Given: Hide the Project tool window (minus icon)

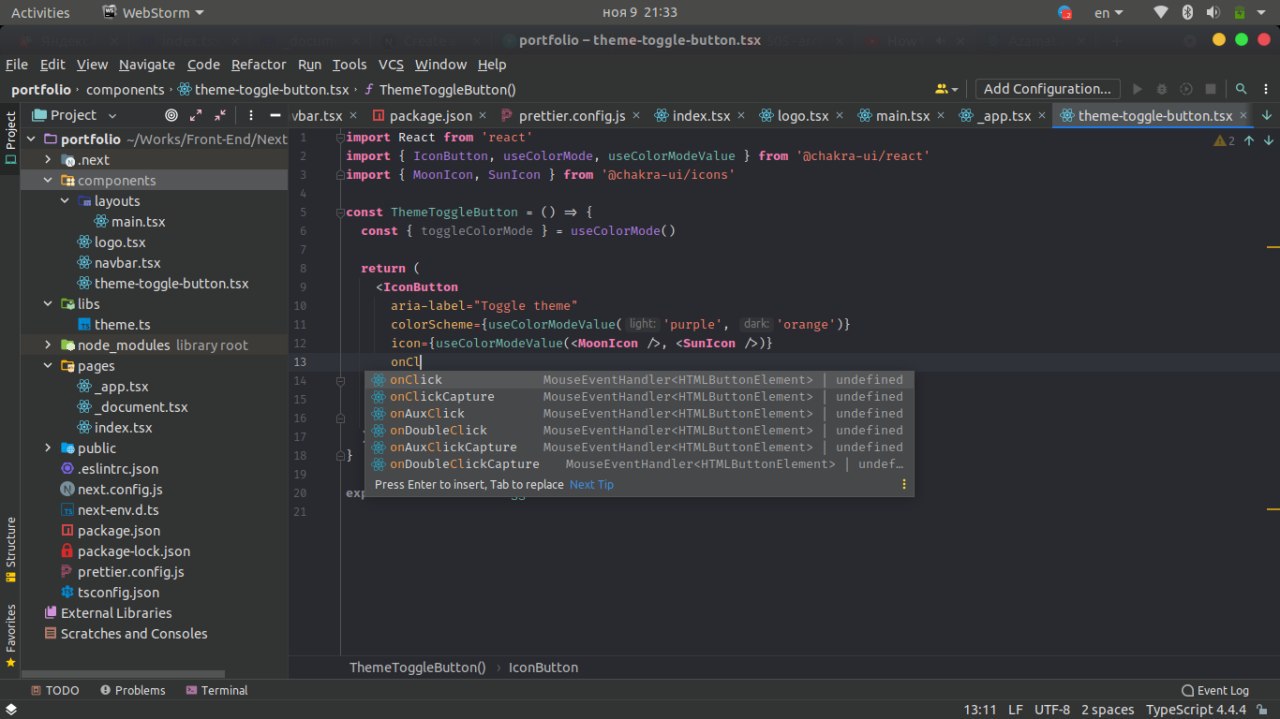Looking at the screenshot, I should pos(275,115).
